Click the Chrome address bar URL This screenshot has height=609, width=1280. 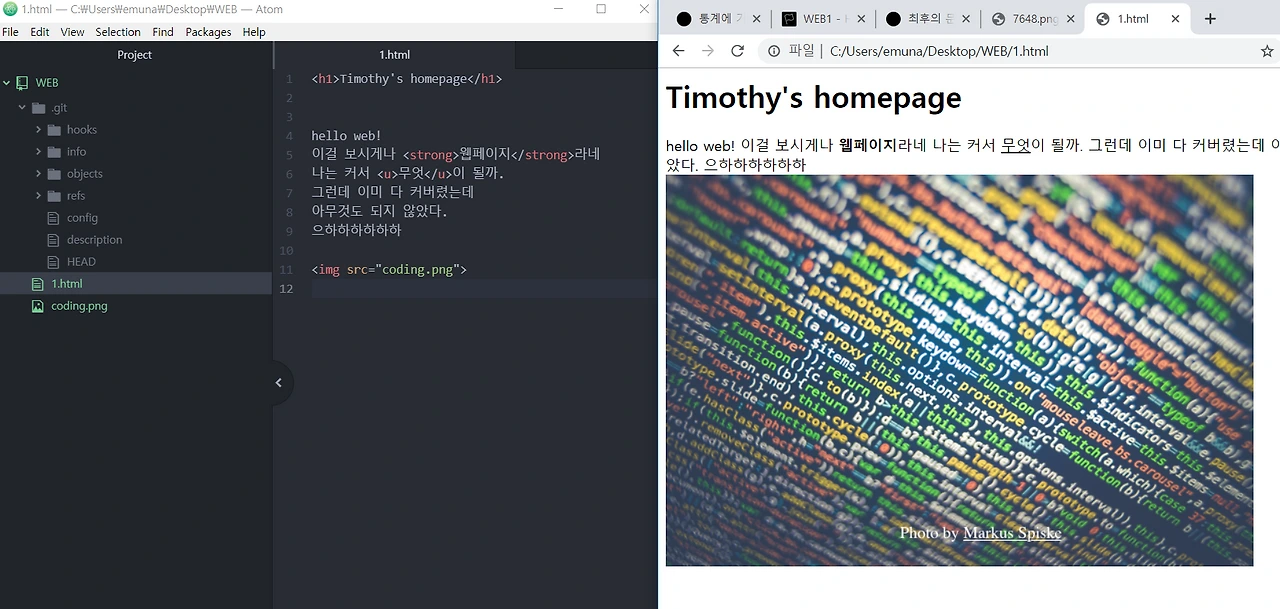(x=939, y=51)
